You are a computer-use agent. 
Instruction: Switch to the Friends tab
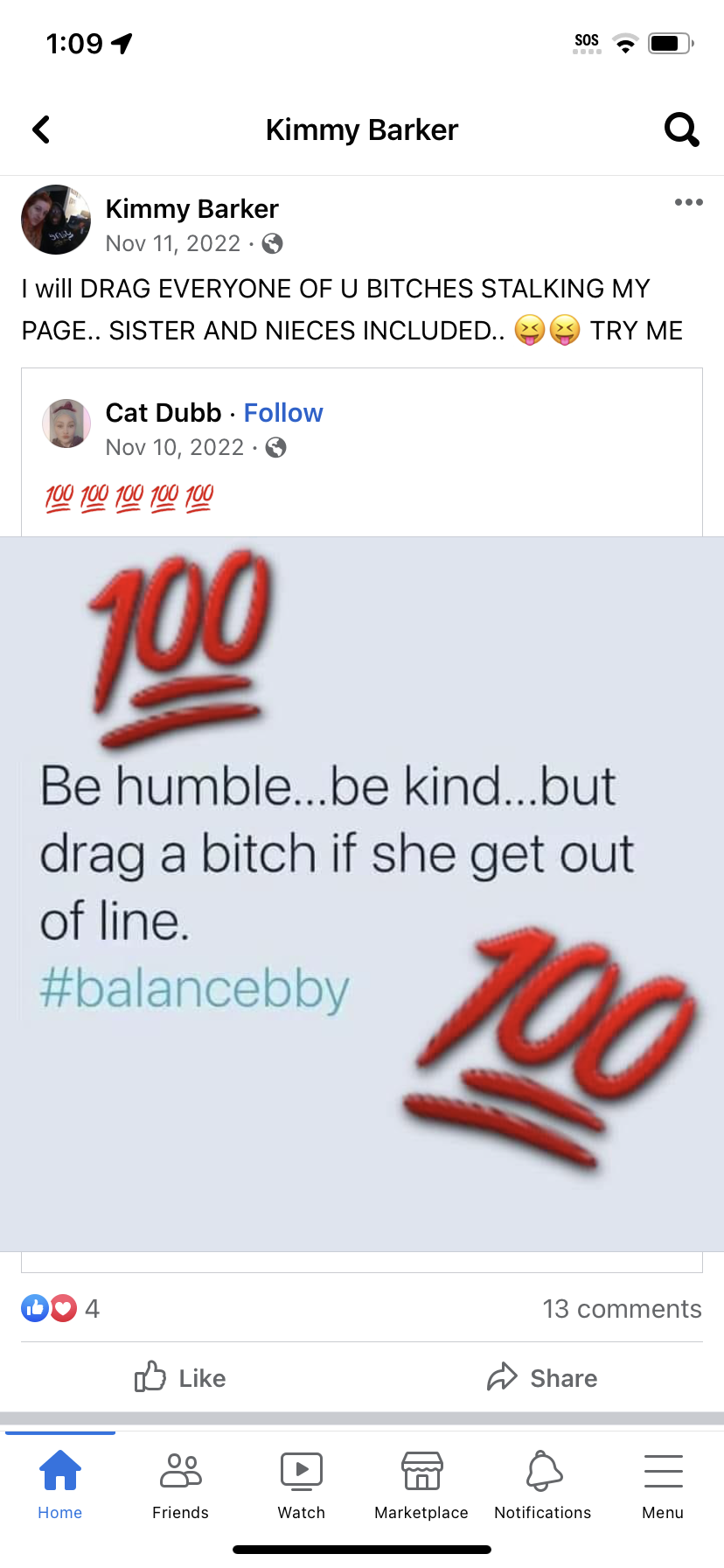click(x=181, y=1487)
